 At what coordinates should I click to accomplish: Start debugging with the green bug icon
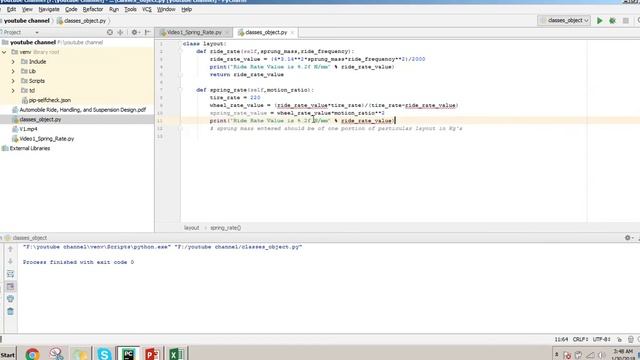[612, 20]
